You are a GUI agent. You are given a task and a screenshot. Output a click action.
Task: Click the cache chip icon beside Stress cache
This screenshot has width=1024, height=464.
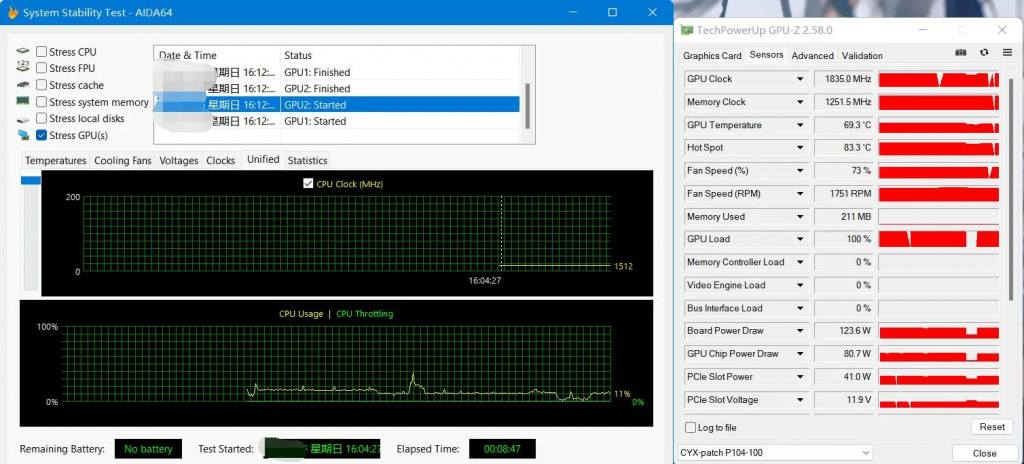(24, 85)
